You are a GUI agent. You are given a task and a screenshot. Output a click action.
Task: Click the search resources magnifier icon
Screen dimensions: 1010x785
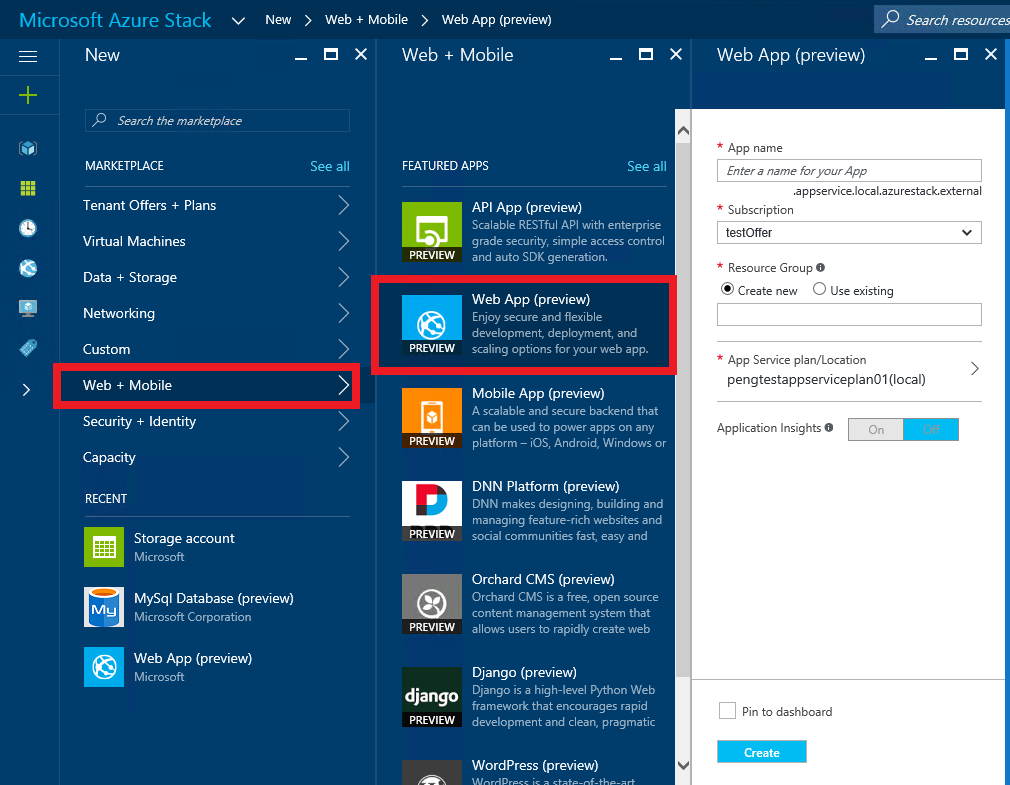tap(890, 19)
